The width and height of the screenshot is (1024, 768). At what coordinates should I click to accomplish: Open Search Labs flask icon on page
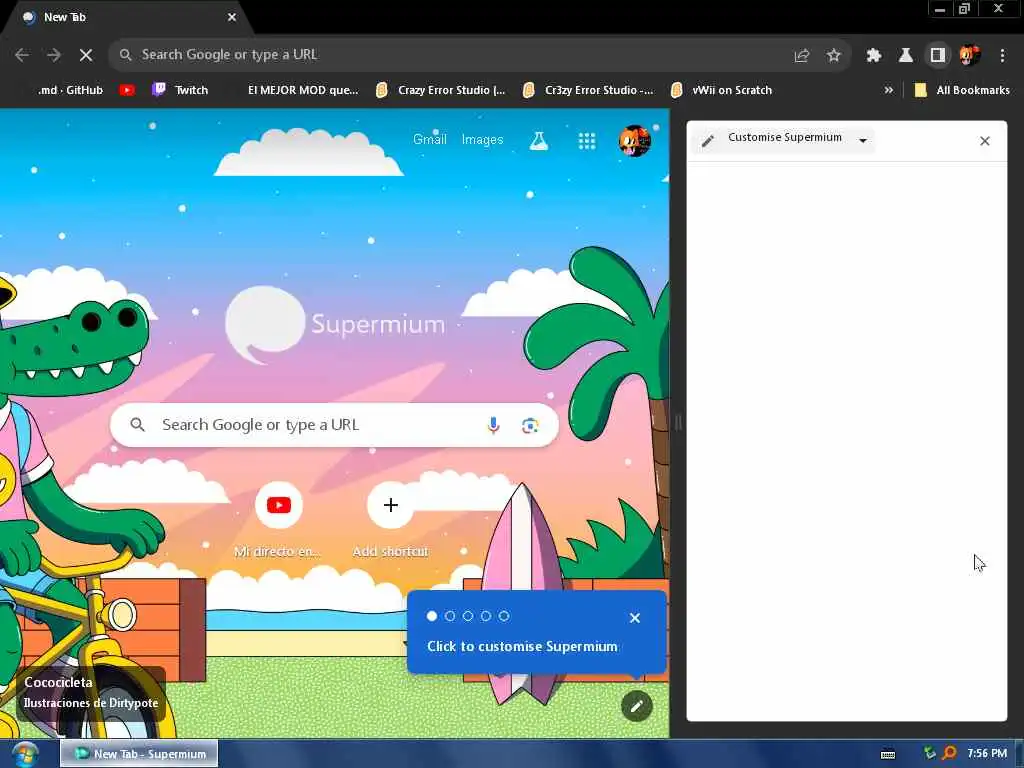(539, 140)
